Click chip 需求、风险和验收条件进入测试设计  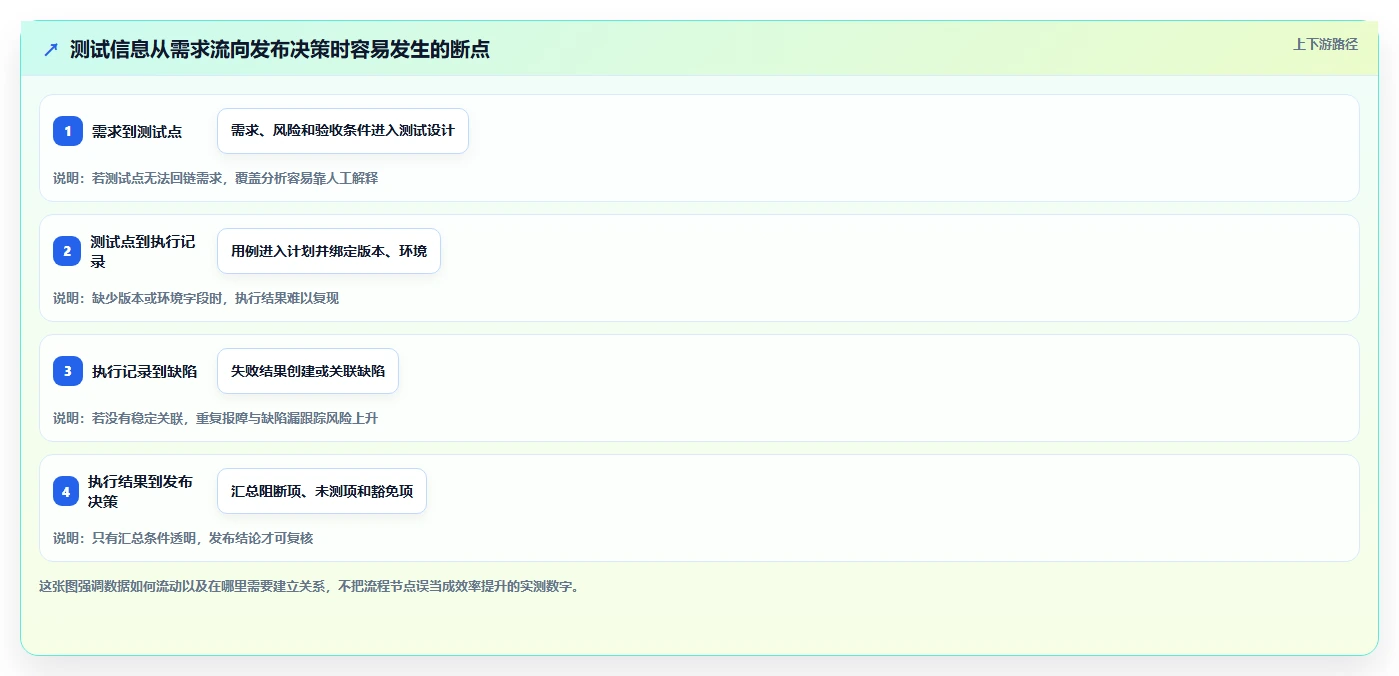(x=343, y=131)
